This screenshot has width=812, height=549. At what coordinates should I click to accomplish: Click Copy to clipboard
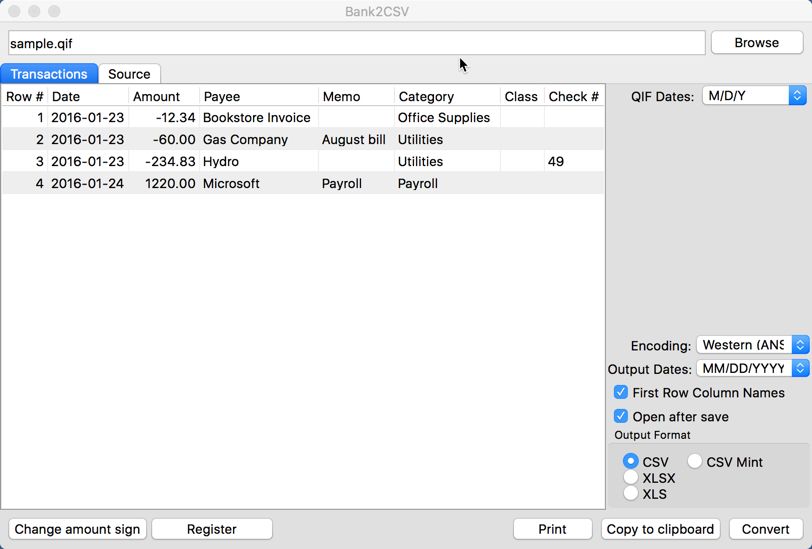[660, 529]
